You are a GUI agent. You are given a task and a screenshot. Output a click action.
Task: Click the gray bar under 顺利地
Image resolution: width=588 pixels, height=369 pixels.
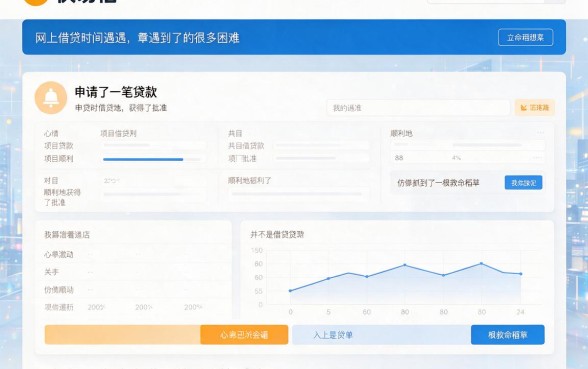point(488,145)
